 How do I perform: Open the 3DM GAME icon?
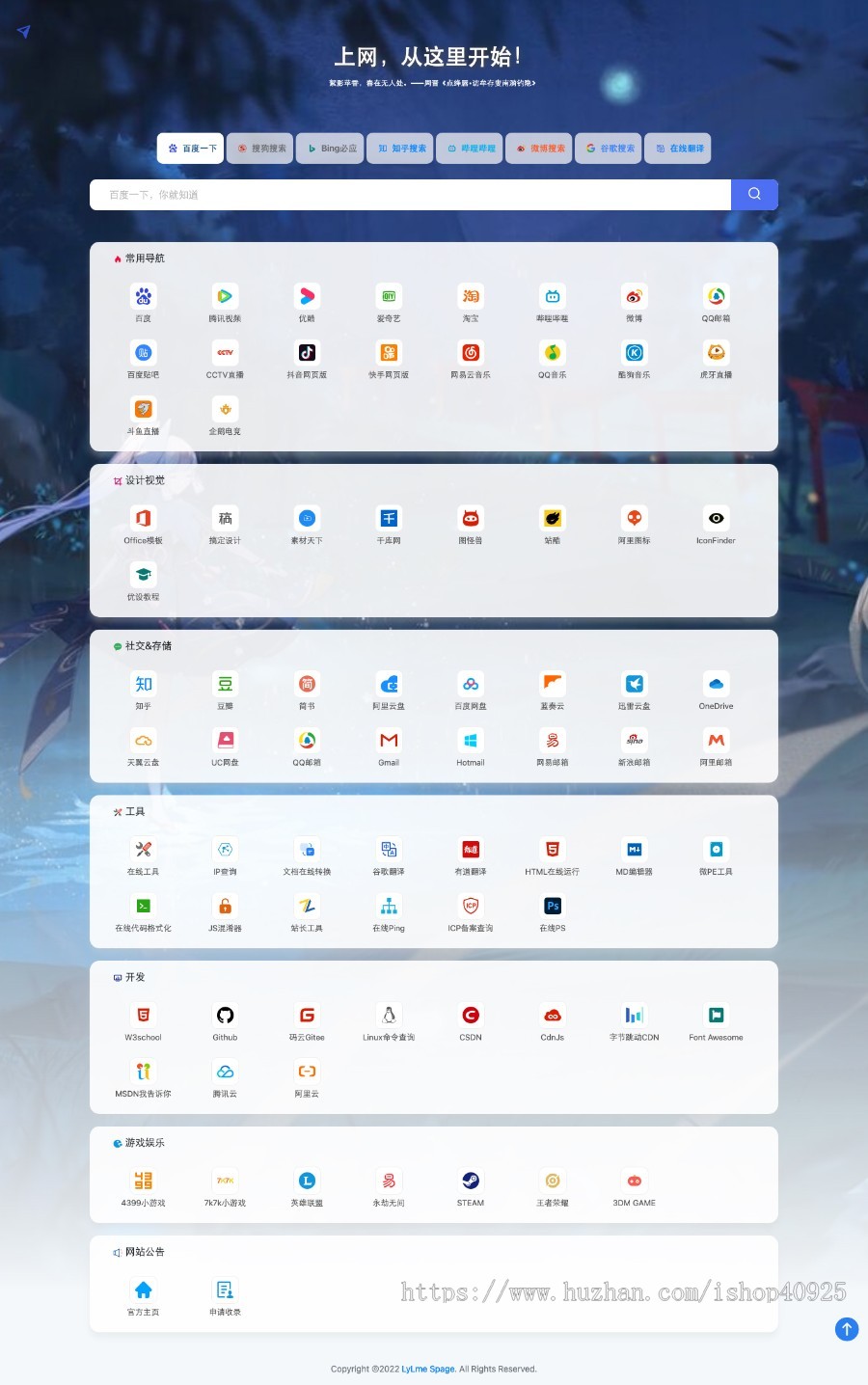[x=635, y=1181]
